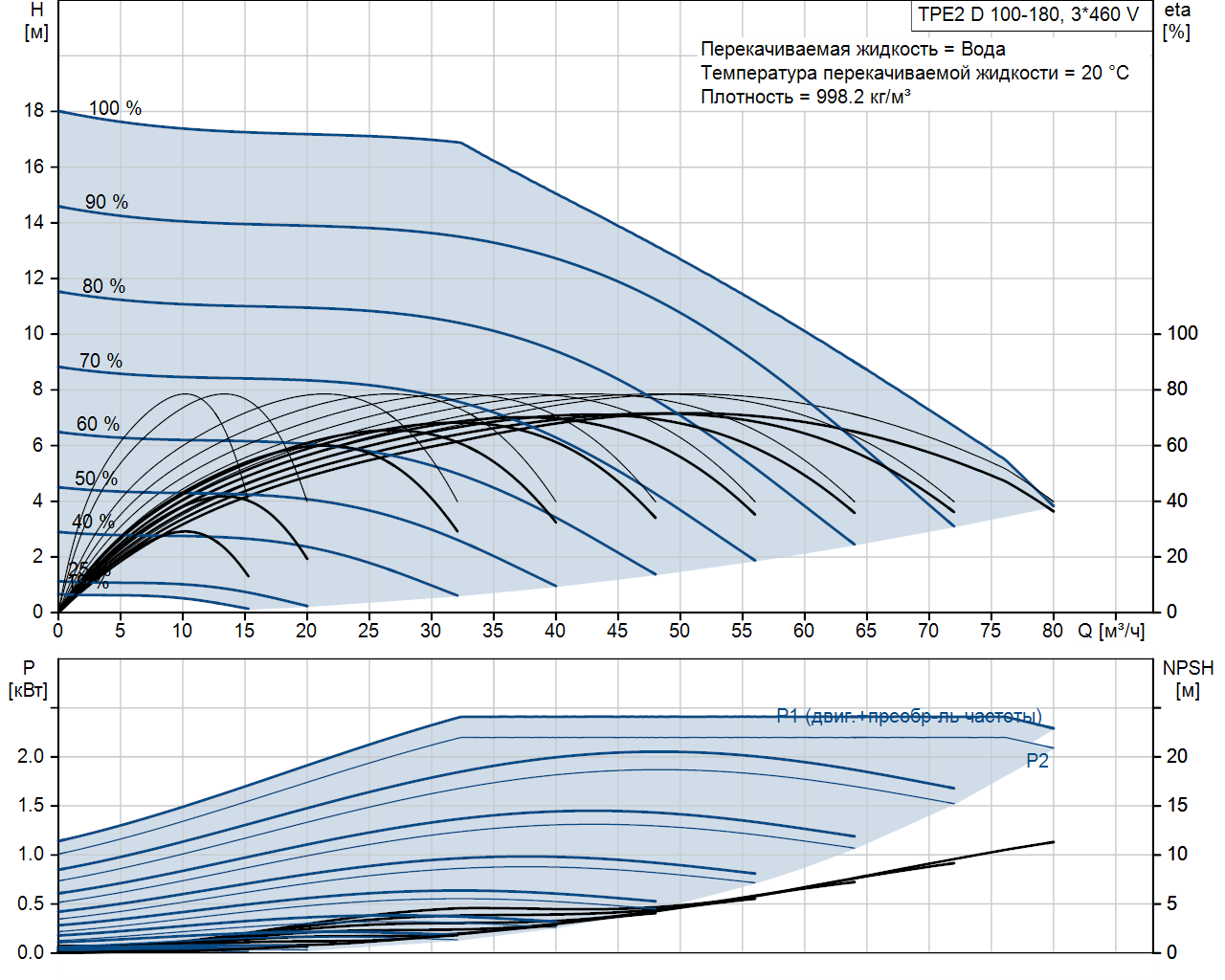The height and width of the screenshot is (980, 1225).
Task: Click the eta [%] efficiency axis title
Action: tap(1177, 21)
